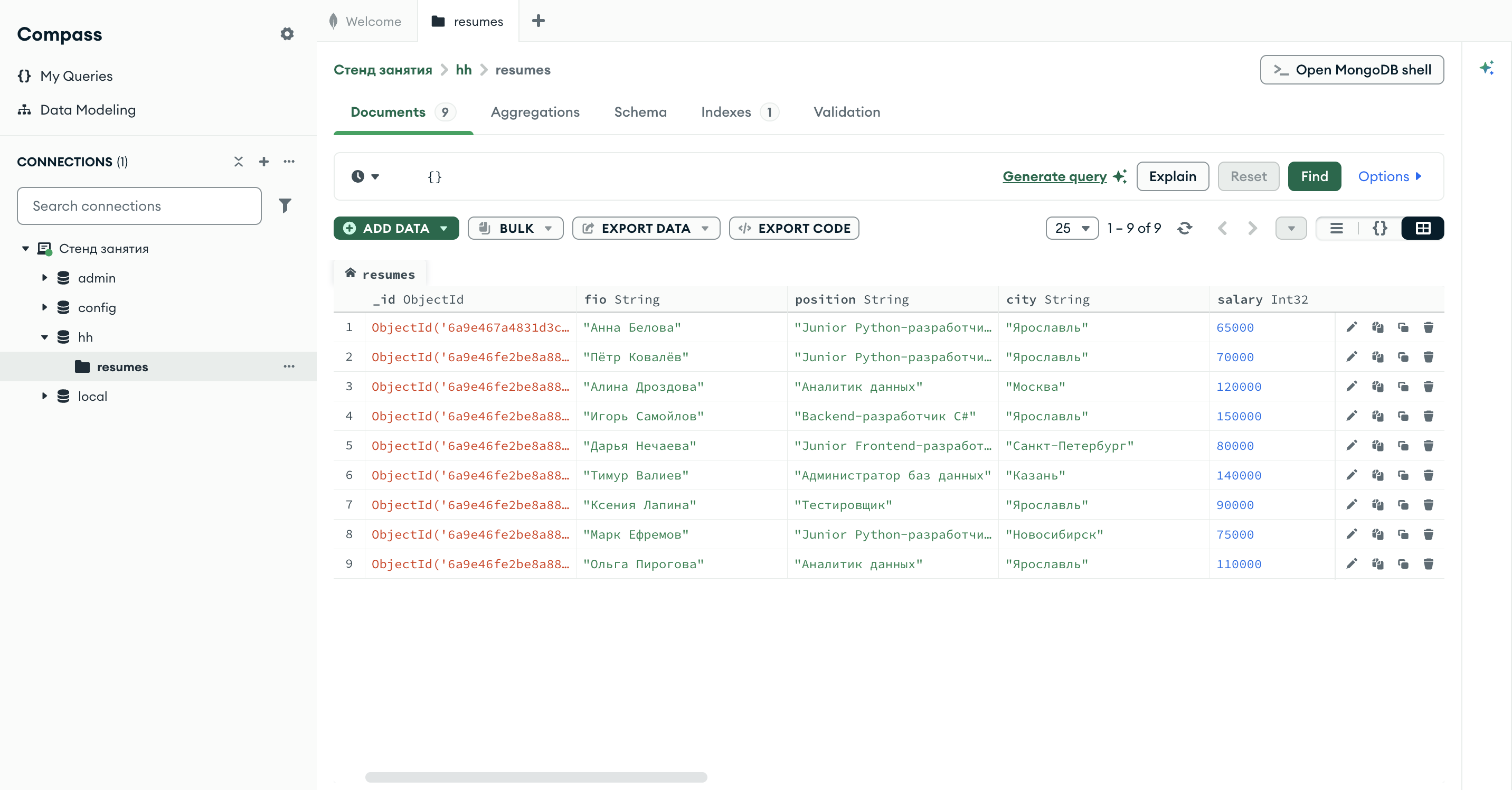This screenshot has height=790, width=1512.
Task: Add a new connection with plus icon
Action: tap(264, 162)
